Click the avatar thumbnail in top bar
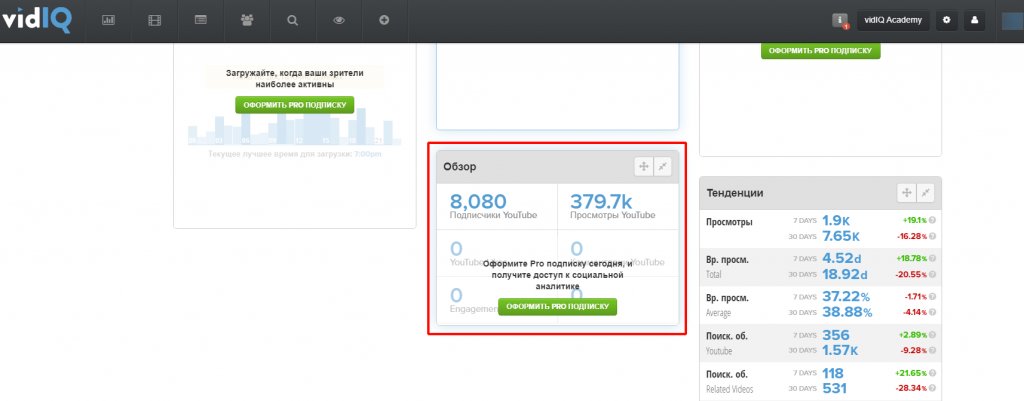 pyautogui.click(x=1012, y=20)
